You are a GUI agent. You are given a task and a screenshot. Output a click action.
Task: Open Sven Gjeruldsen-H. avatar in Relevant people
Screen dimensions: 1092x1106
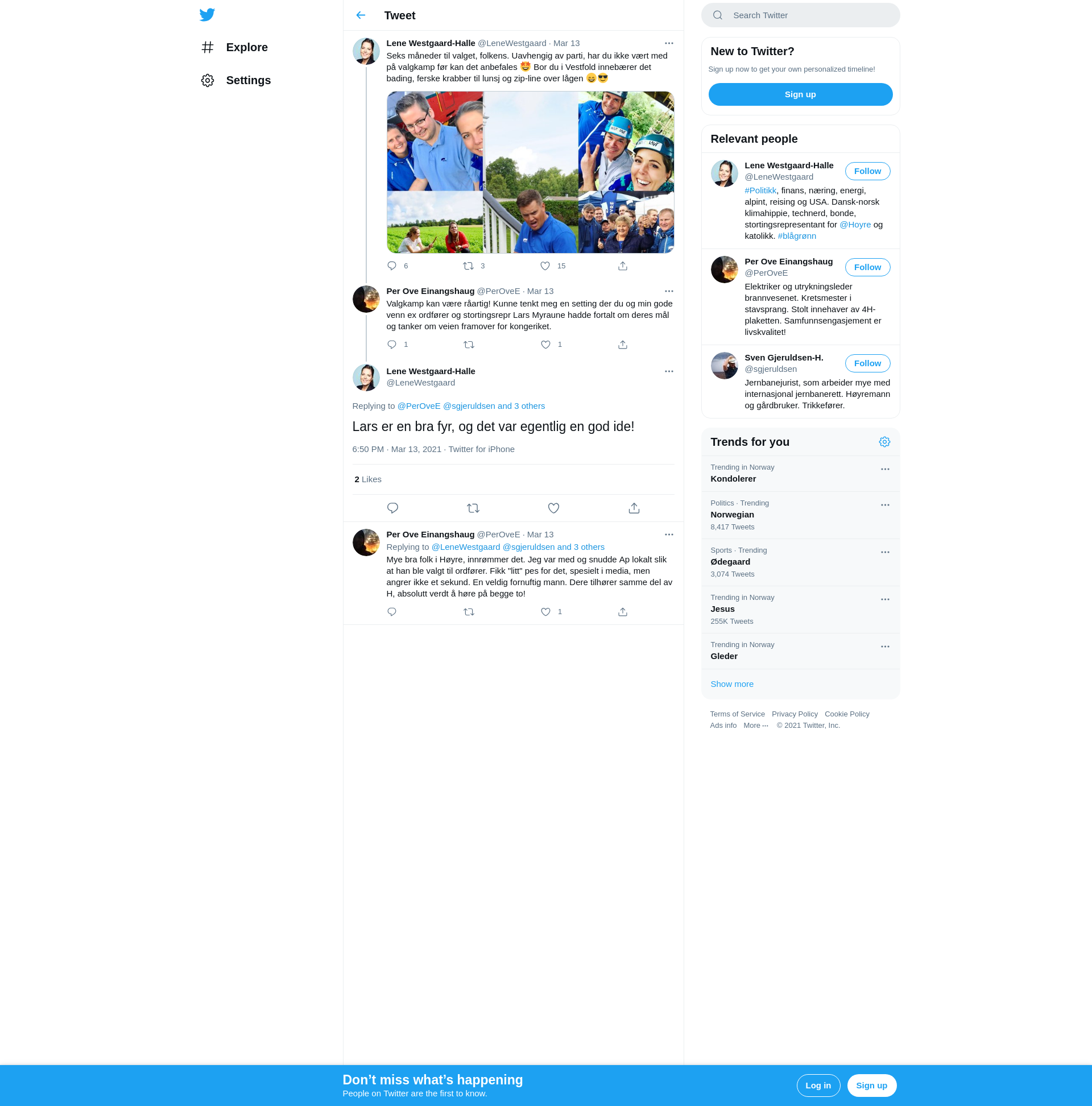(x=724, y=366)
